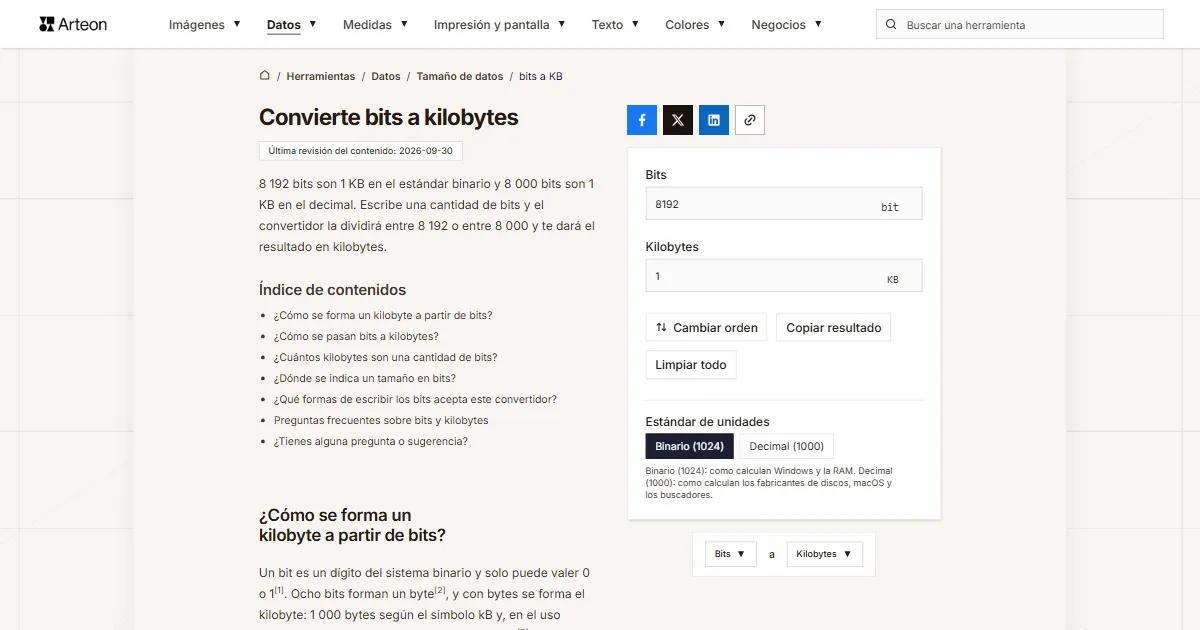1200x630 pixels.
Task: Expand the Datos menu
Action: pyautogui.click(x=292, y=24)
